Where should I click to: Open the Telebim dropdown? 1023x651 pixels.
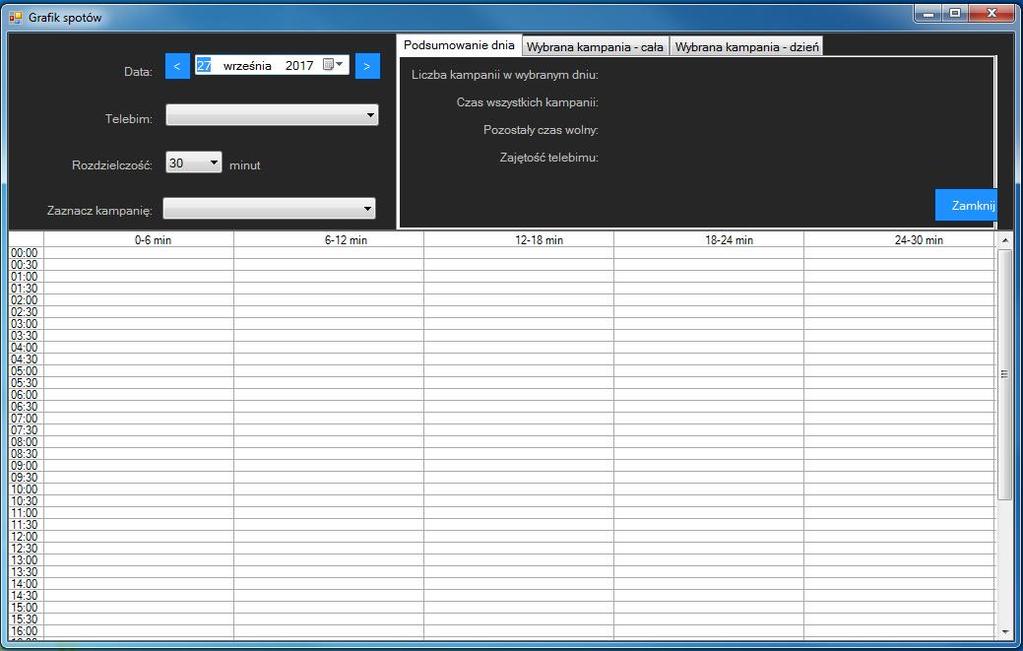[x=272, y=115]
